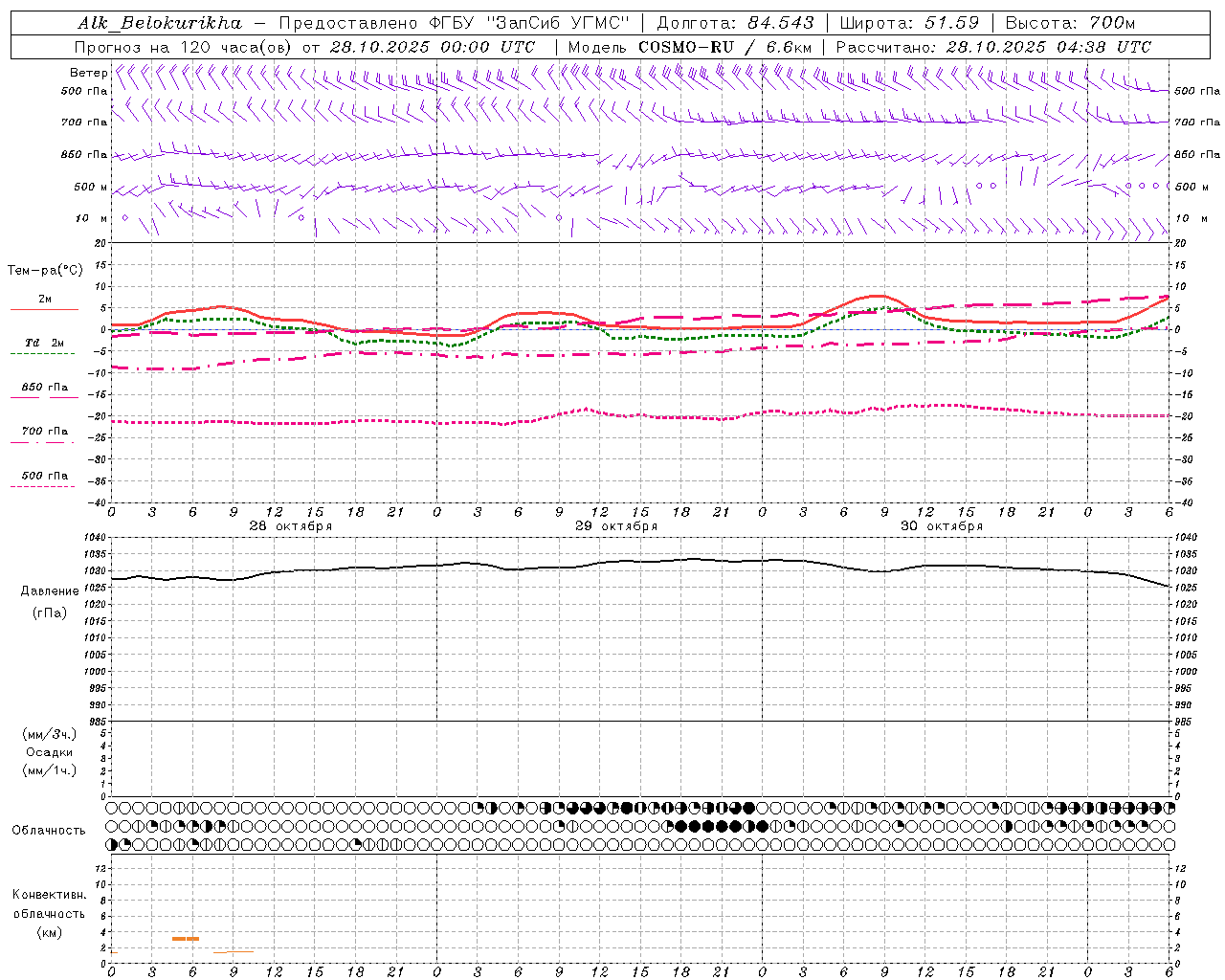Screen dimensions: 1225x980
Task: Click the '(мм/3ч.)' precipitation unit label
Action: 50,734
